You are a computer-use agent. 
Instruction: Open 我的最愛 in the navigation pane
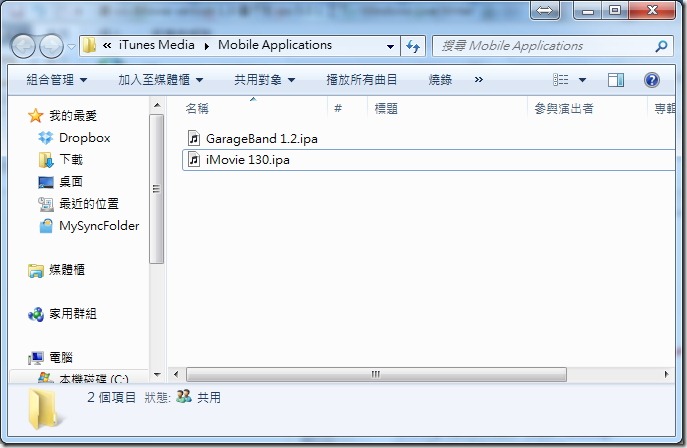(x=73, y=116)
